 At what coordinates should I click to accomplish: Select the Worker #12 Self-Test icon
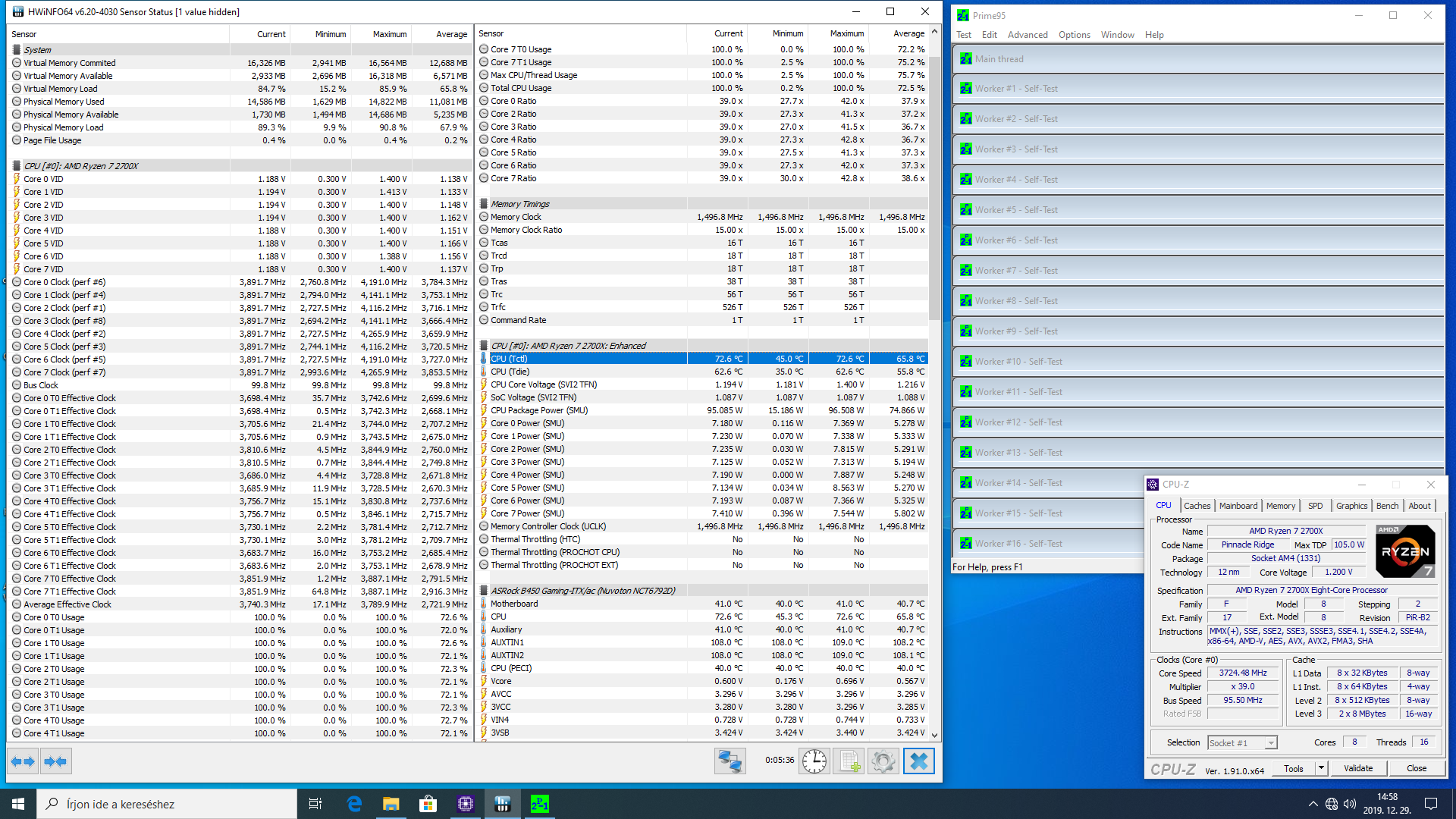pos(965,422)
